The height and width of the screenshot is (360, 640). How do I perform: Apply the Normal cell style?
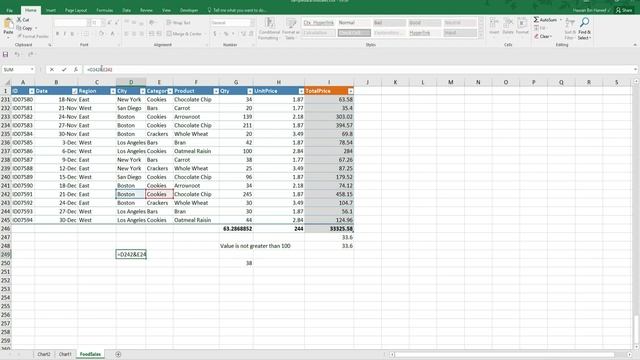354,23
